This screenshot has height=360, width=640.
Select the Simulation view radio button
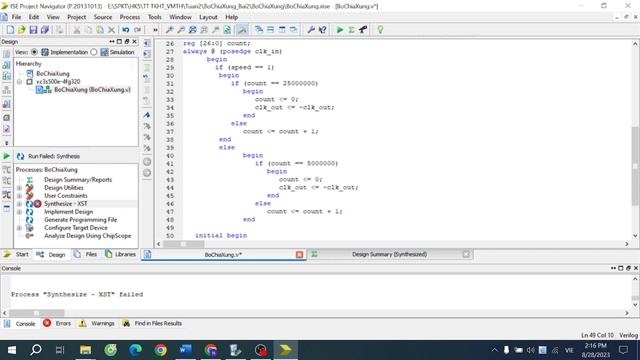coord(94,52)
